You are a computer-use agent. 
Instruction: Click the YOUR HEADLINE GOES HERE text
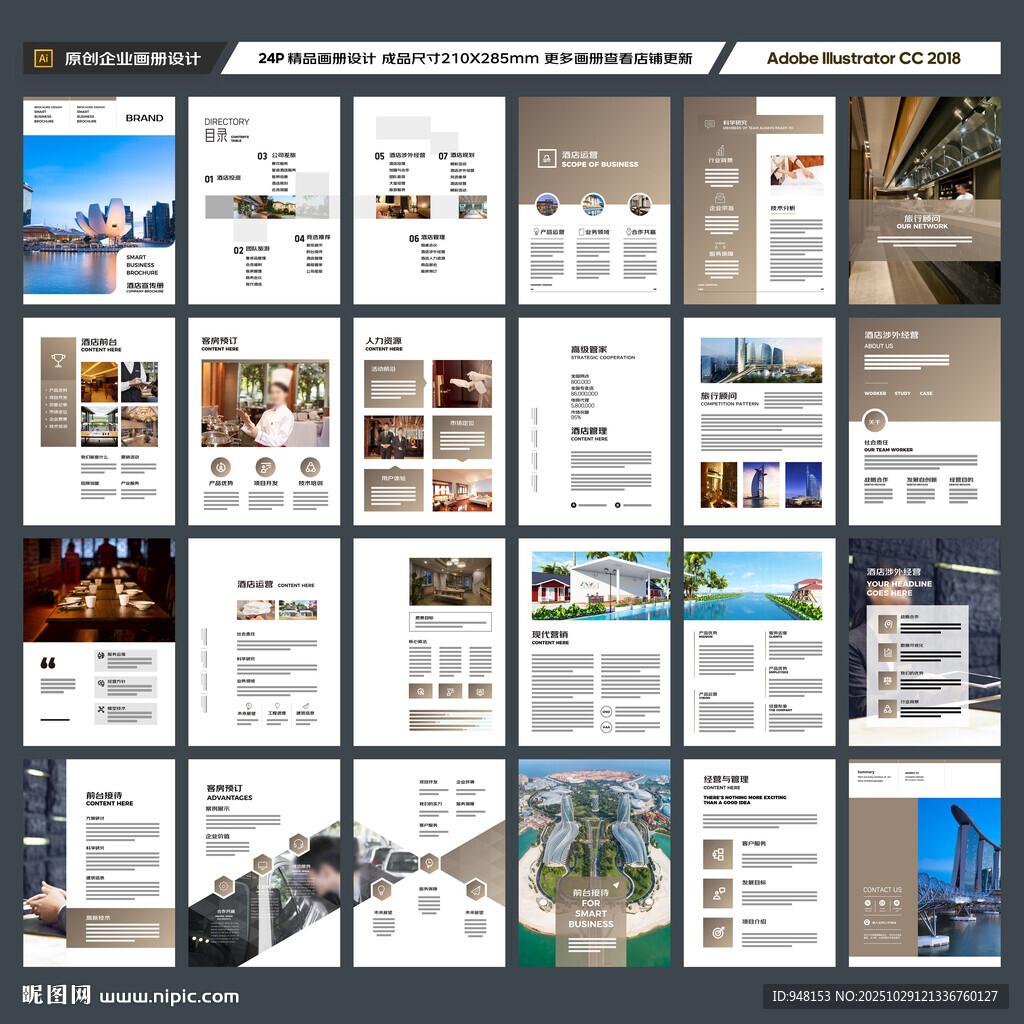[899, 588]
